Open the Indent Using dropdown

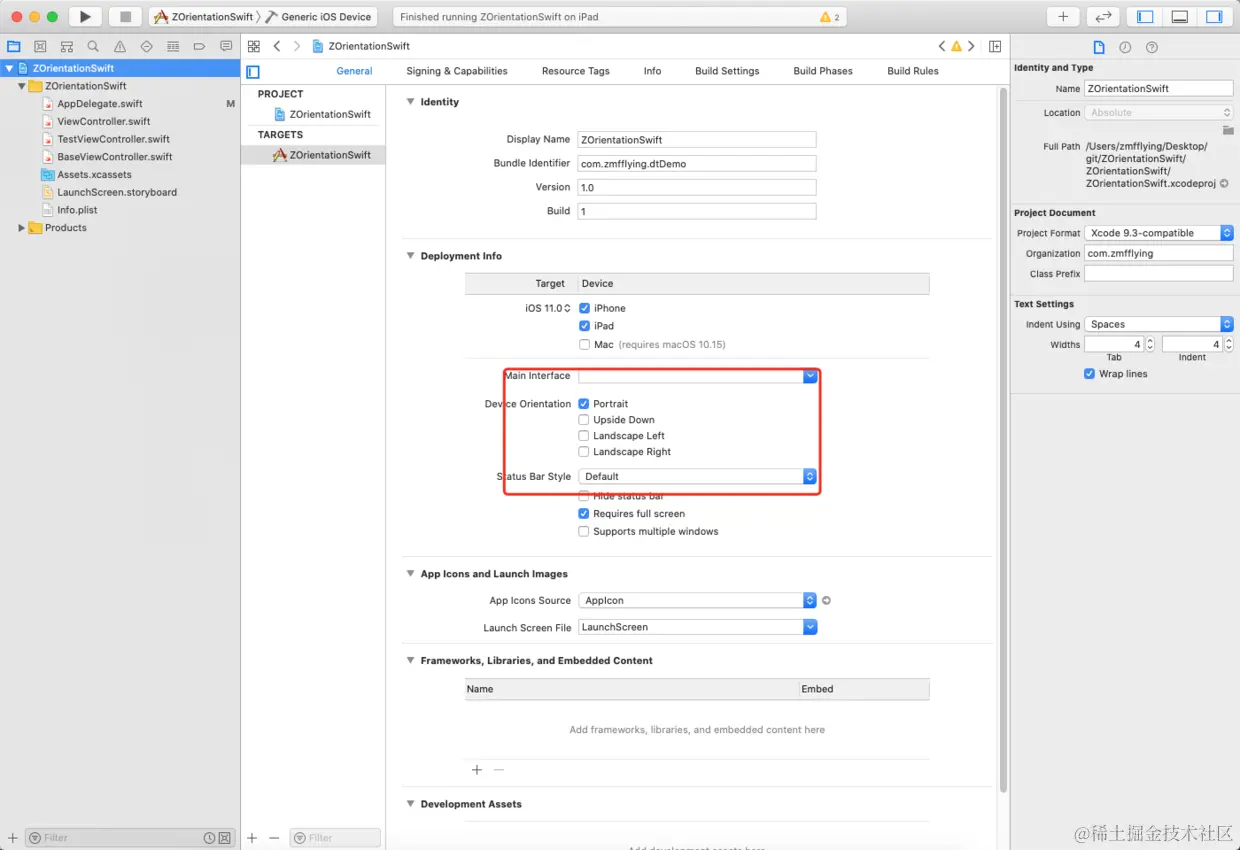pyautogui.click(x=1159, y=324)
